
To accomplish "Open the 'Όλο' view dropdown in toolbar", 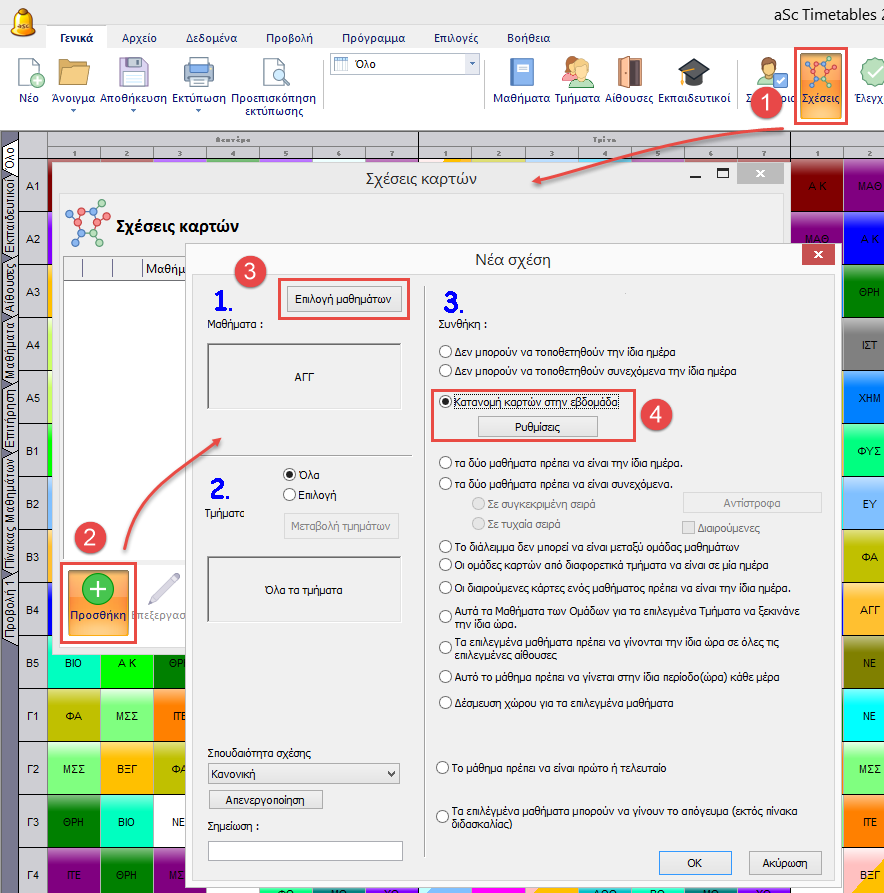I will coord(472,64).
